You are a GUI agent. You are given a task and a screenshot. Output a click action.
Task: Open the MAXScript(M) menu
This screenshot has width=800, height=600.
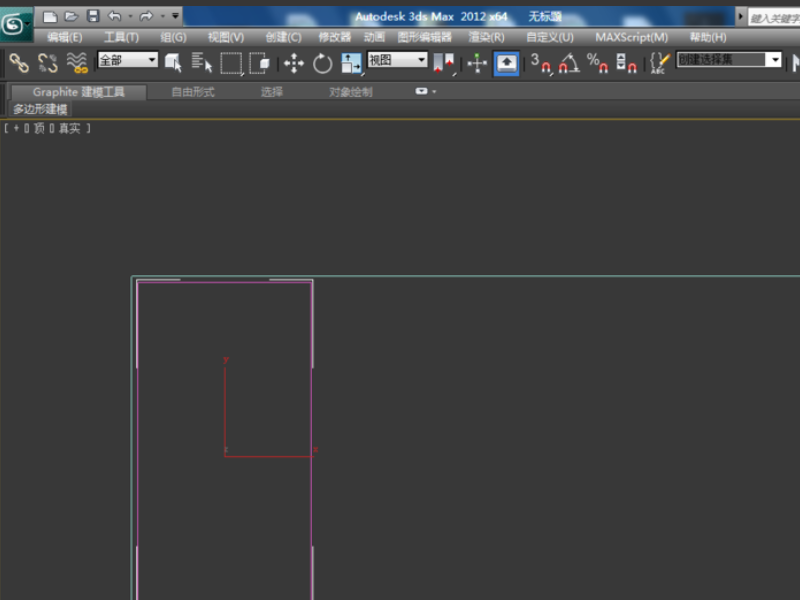632,37
